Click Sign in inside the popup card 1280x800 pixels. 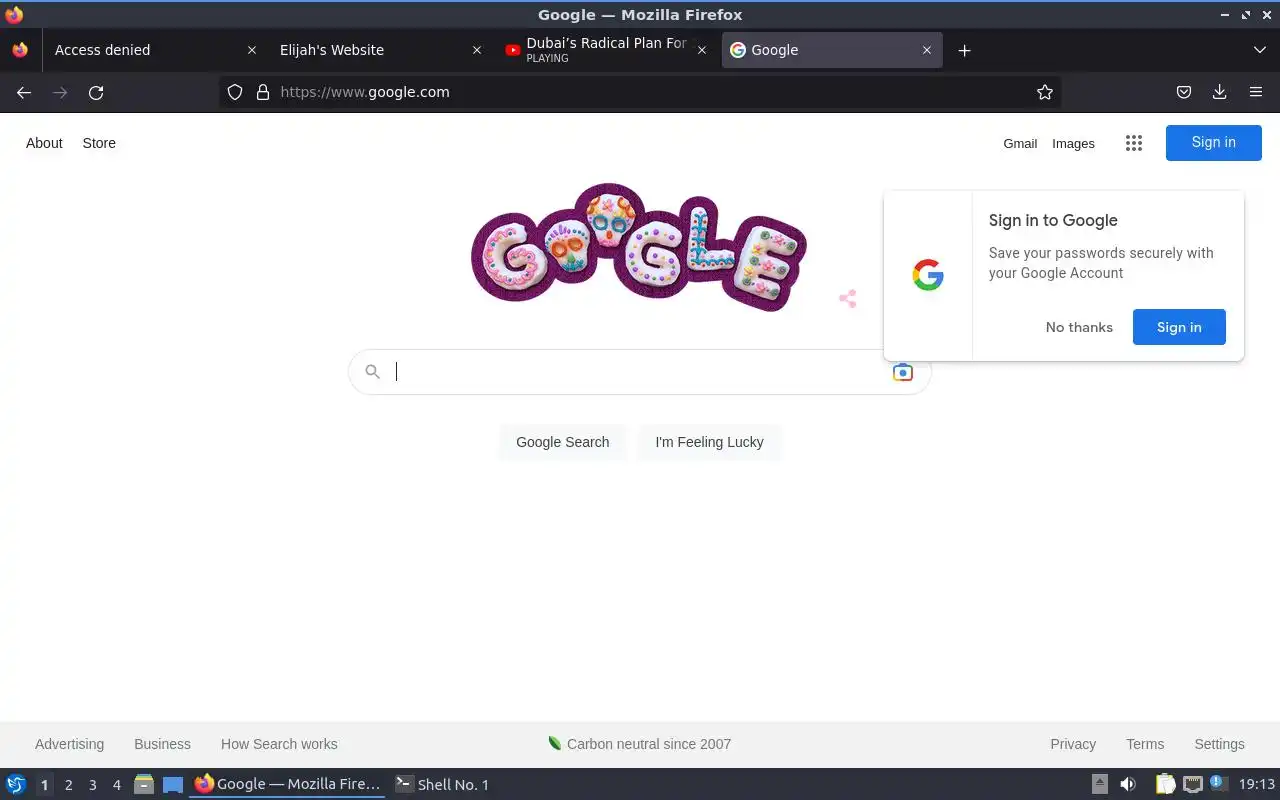(1179, 327)
